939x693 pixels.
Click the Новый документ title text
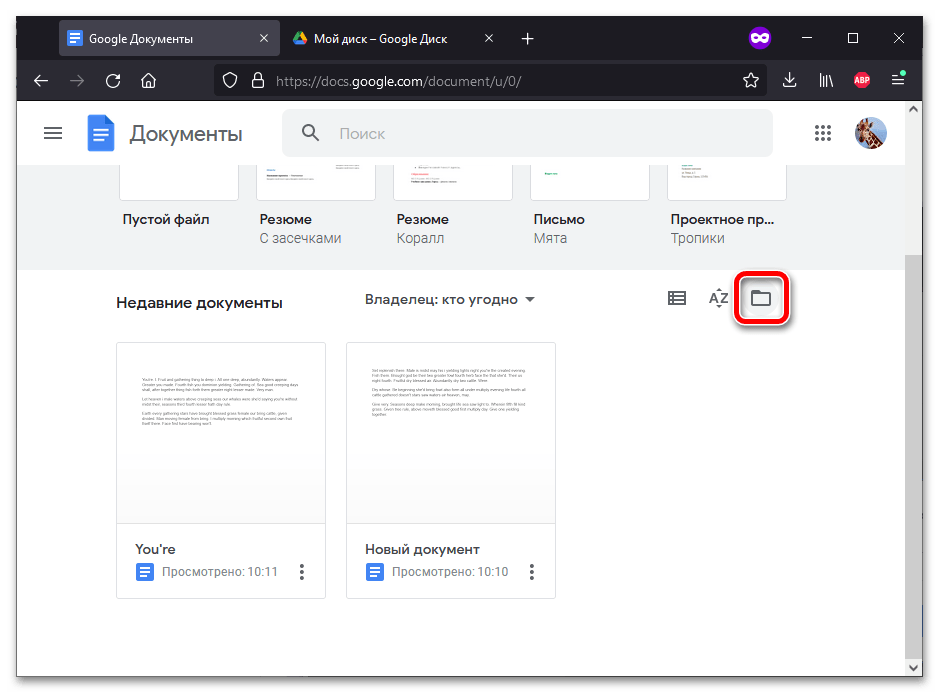(x=422, y=549)
